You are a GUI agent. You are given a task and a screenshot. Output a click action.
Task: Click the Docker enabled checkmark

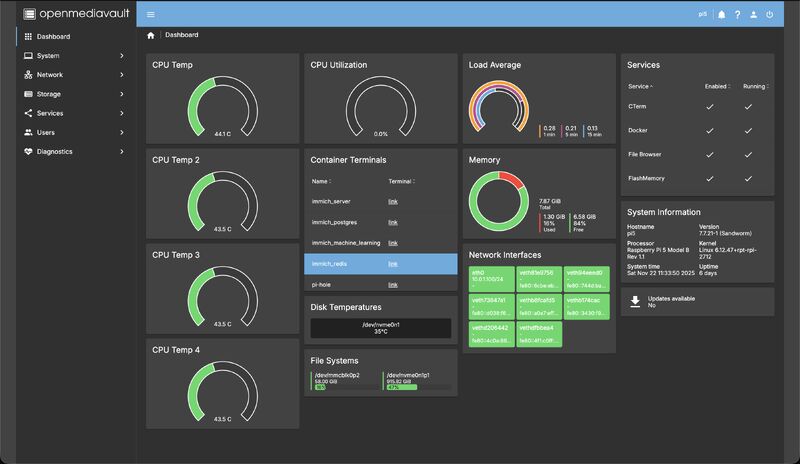click(709, 131)
